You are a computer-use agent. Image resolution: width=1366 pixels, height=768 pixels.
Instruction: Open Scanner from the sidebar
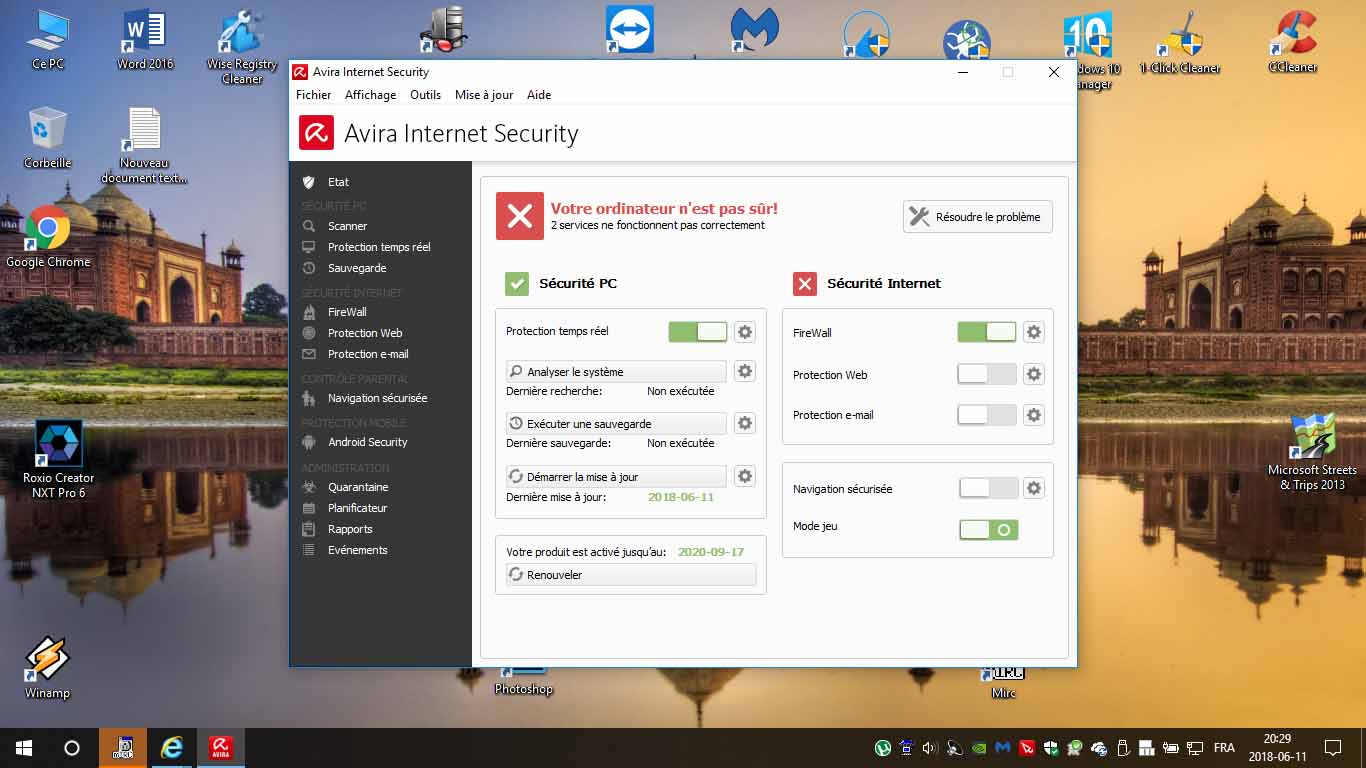(x=347, y=226)
